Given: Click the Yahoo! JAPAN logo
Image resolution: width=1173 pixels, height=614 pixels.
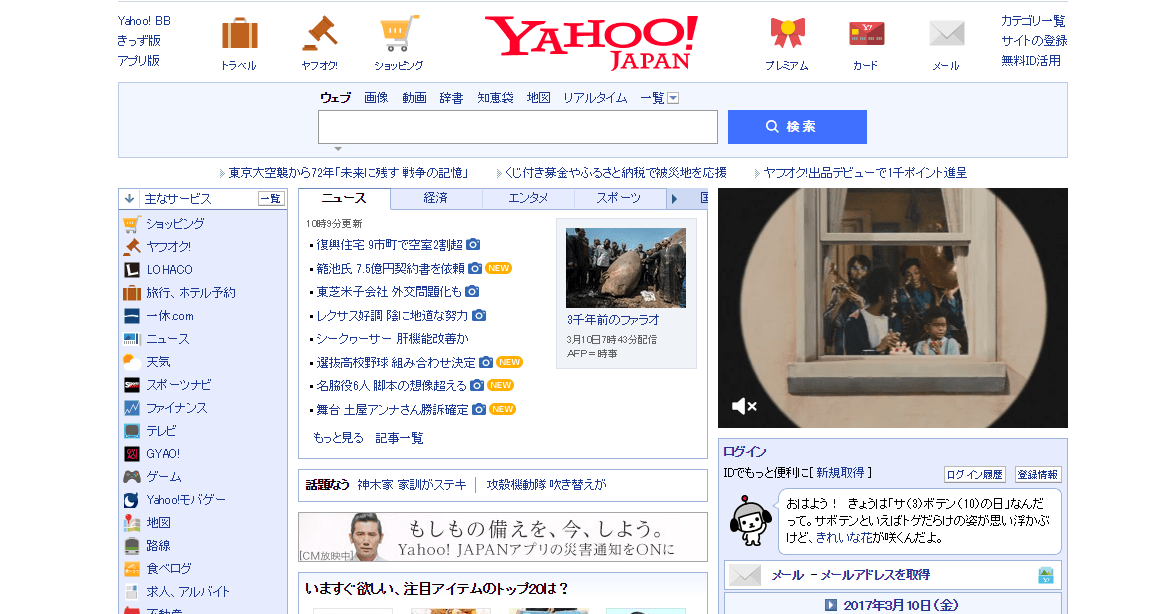Looking at the screenshot, I should [x=592, y=42].
